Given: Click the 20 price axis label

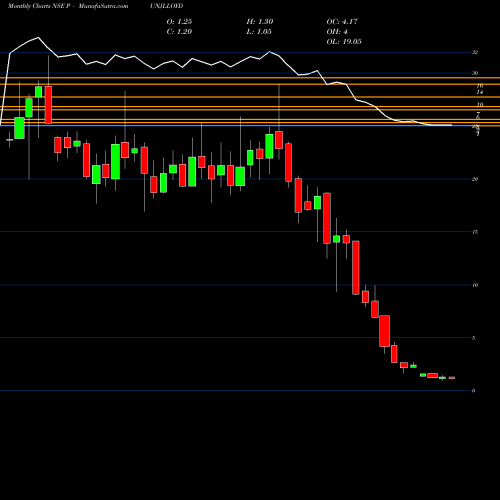Looking at the screenshot, I should click(475, 179).
